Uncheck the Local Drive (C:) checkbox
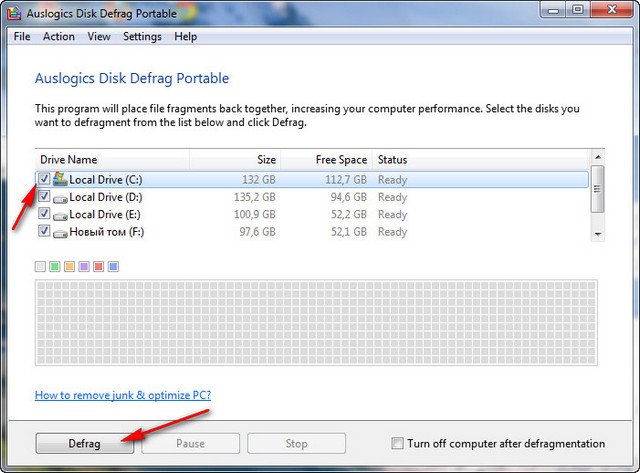640x473 pixels. click(44, 178)
